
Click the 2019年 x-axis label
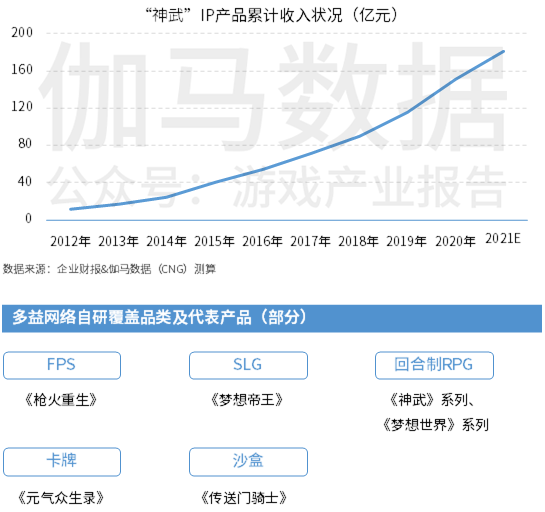pos(406,241)
